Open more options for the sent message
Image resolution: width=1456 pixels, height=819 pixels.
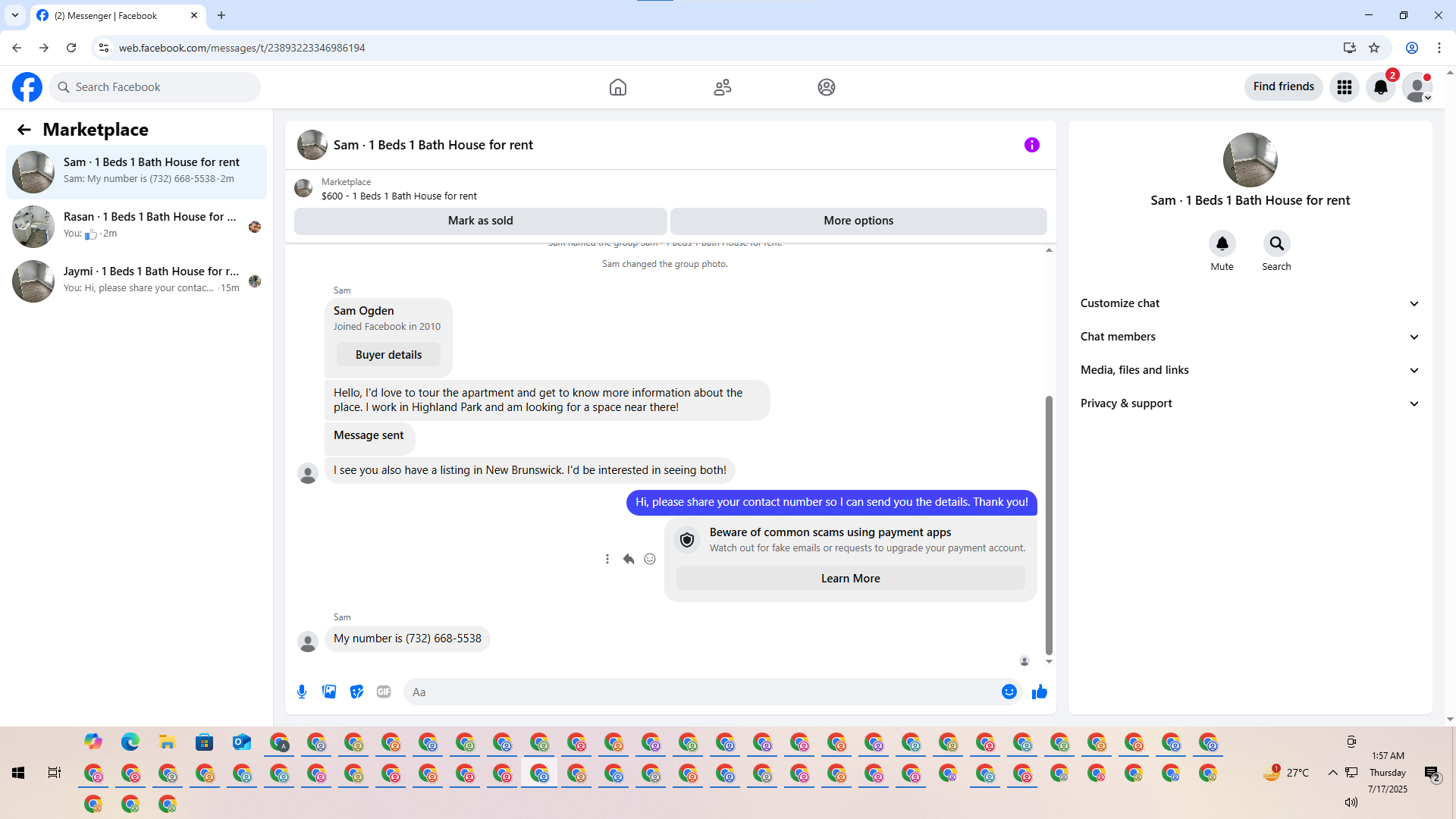click(x=607, y=559)
